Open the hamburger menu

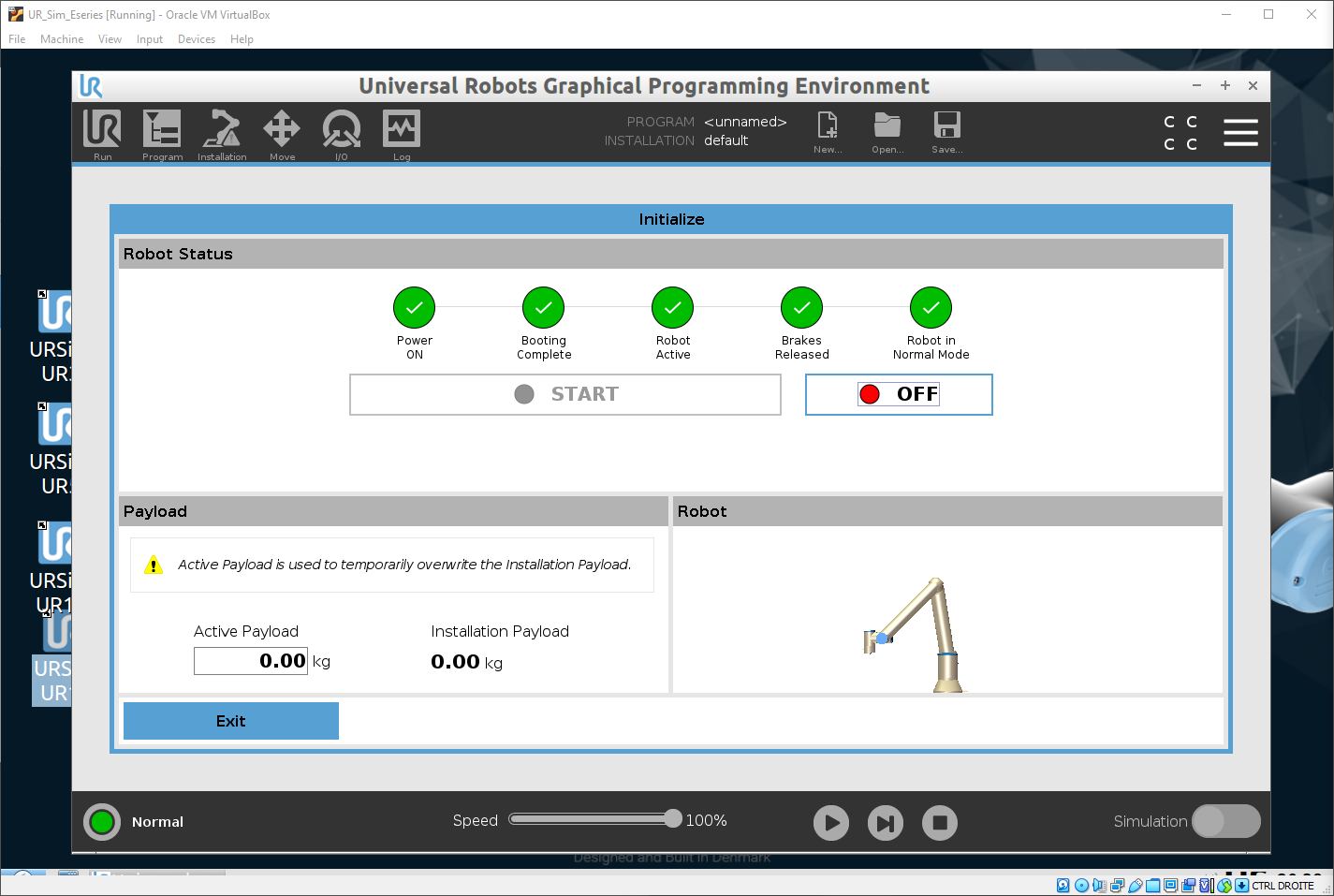click(x=1240, y=132)
